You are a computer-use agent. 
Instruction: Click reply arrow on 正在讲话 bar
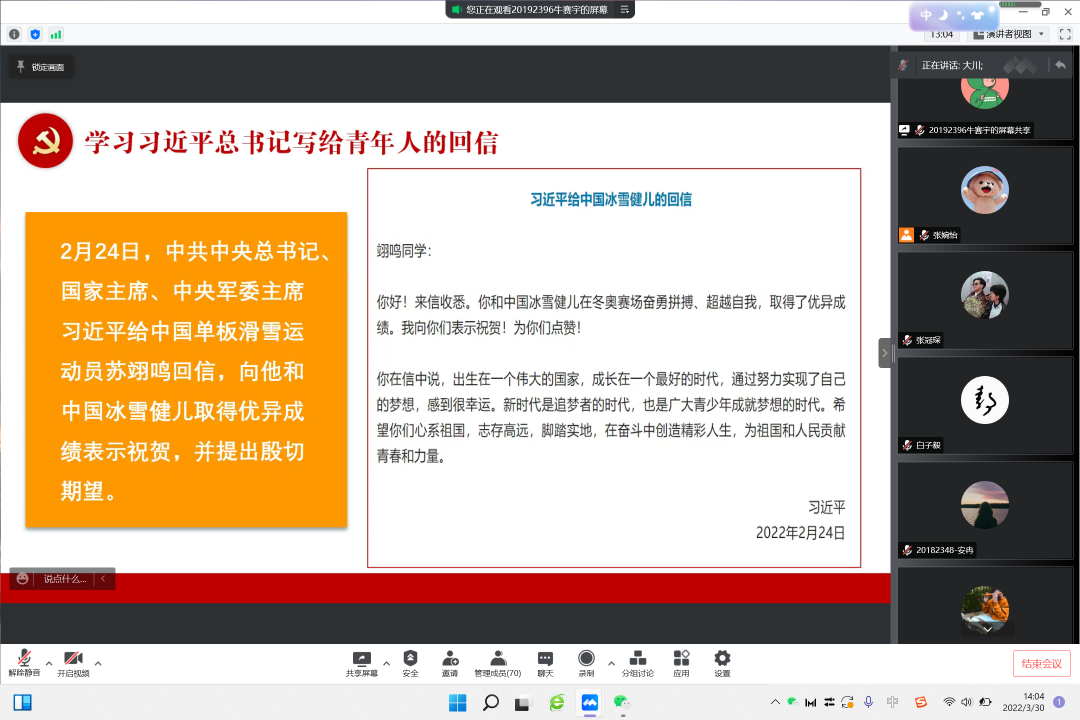click(x=1061, y=65)
